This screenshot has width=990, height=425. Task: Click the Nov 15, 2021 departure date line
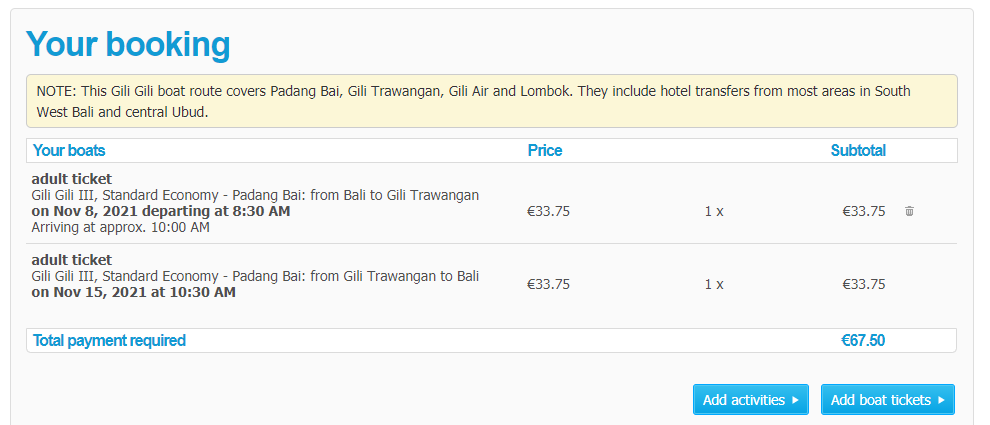pyautogui.click(x=134, y=292)
